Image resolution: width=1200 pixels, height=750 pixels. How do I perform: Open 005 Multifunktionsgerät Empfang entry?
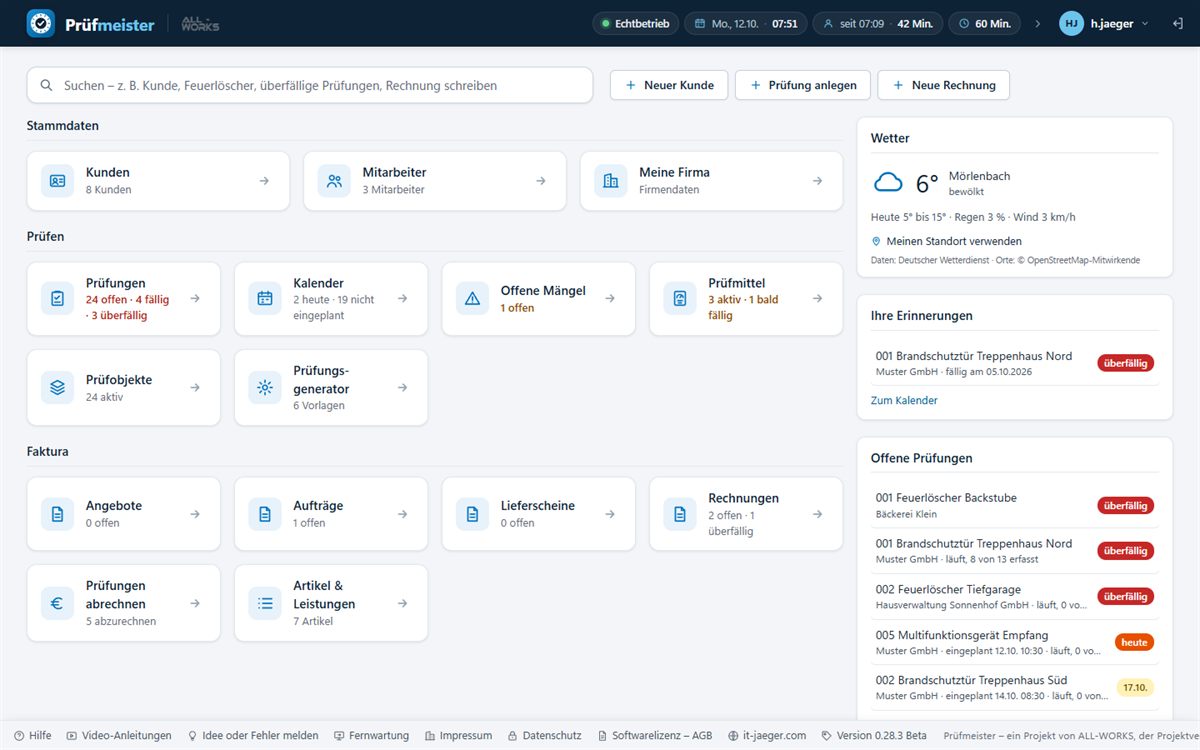point(1014,642)
